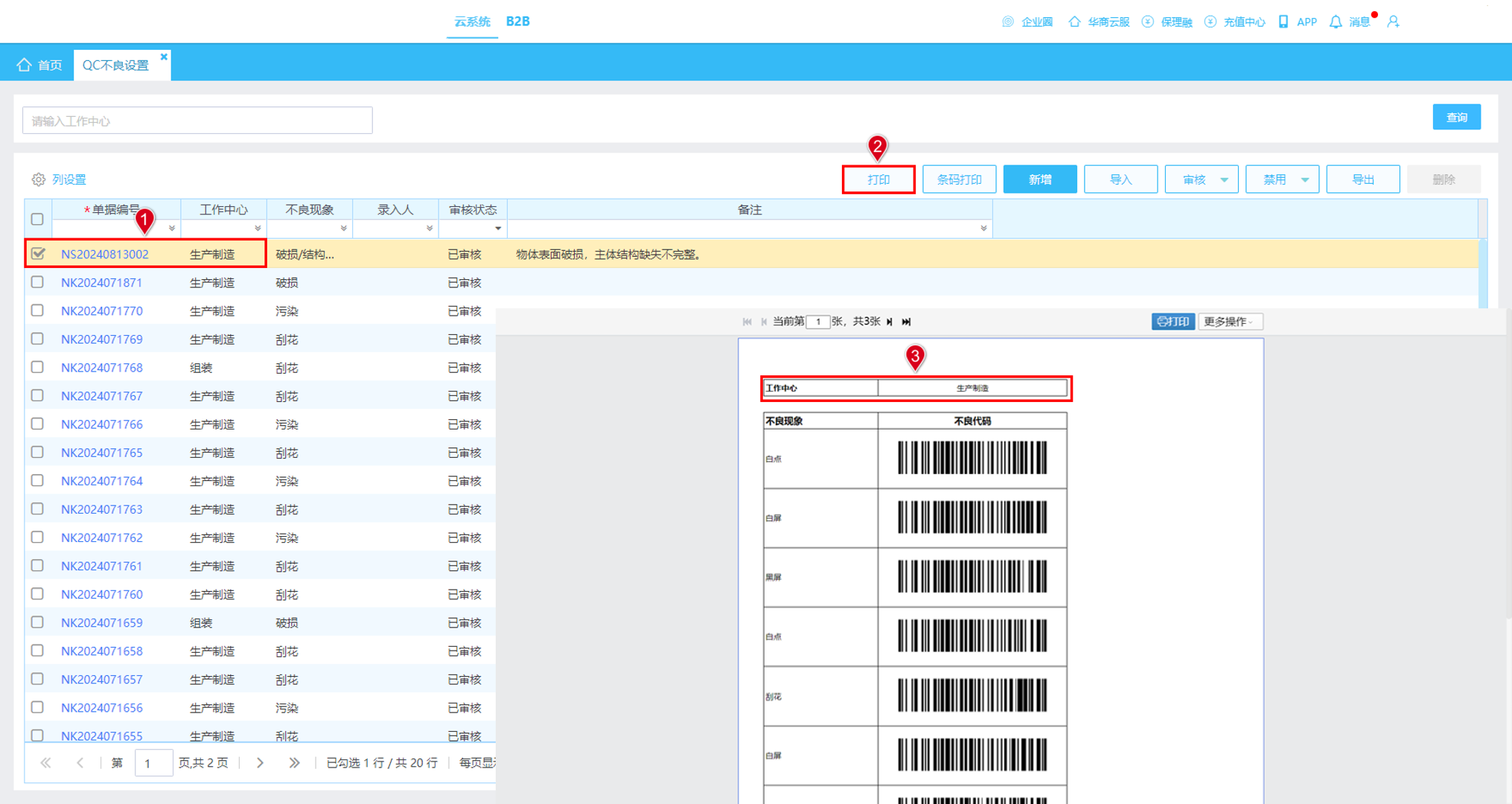
Task: Click the 查询 button
Action: pos(1456,117)
